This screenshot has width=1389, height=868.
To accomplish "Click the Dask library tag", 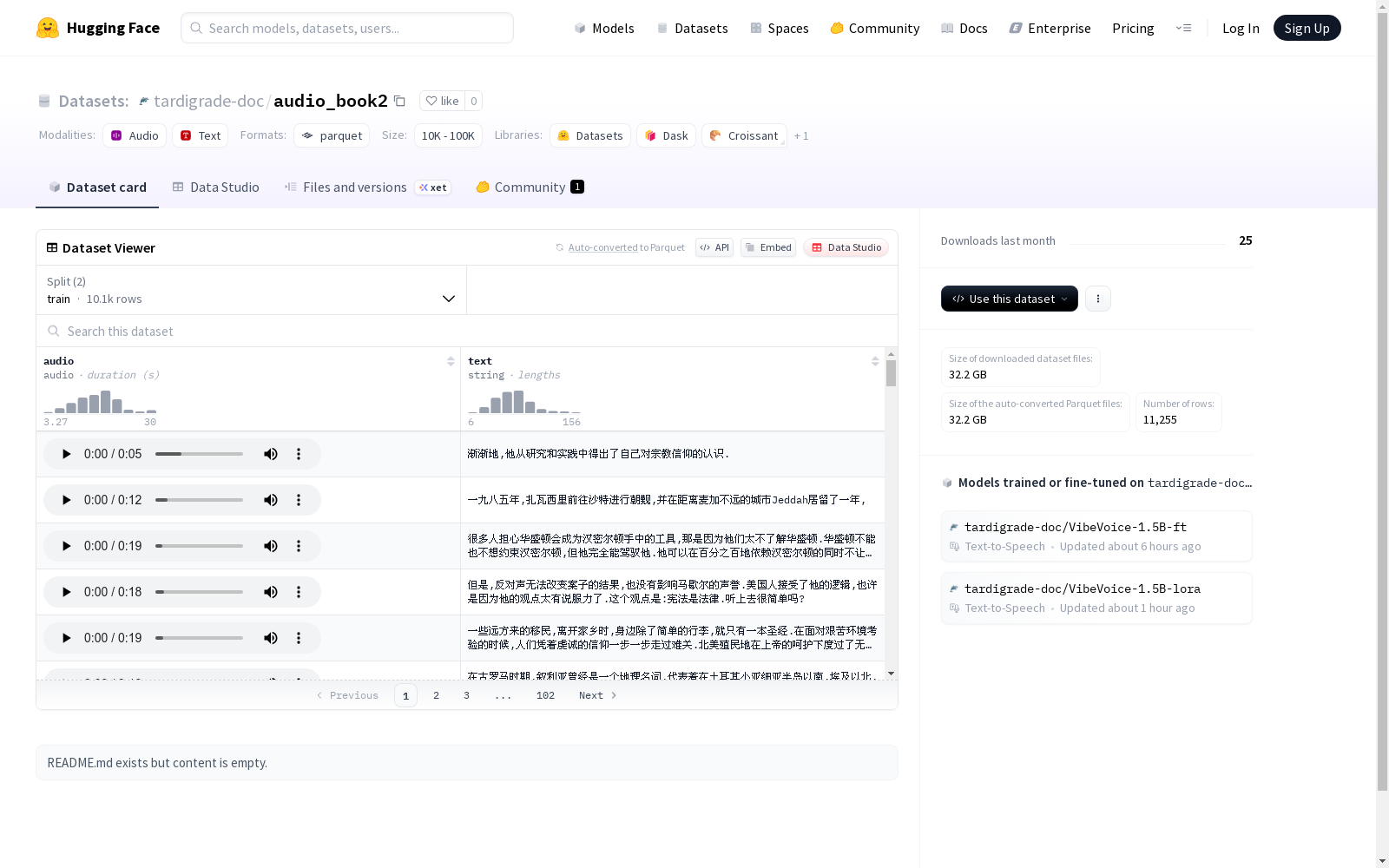I will pos(666,135).
